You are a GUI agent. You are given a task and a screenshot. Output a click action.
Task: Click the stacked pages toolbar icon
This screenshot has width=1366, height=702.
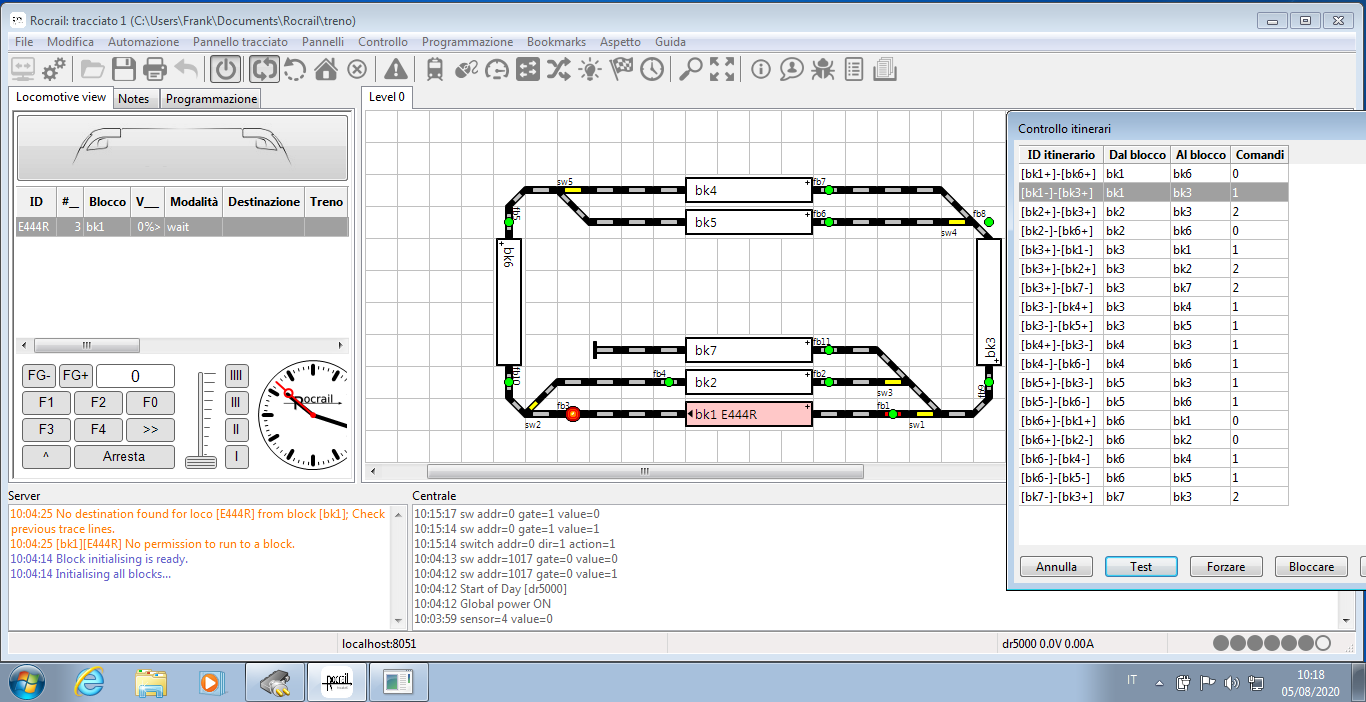point(885,69)
